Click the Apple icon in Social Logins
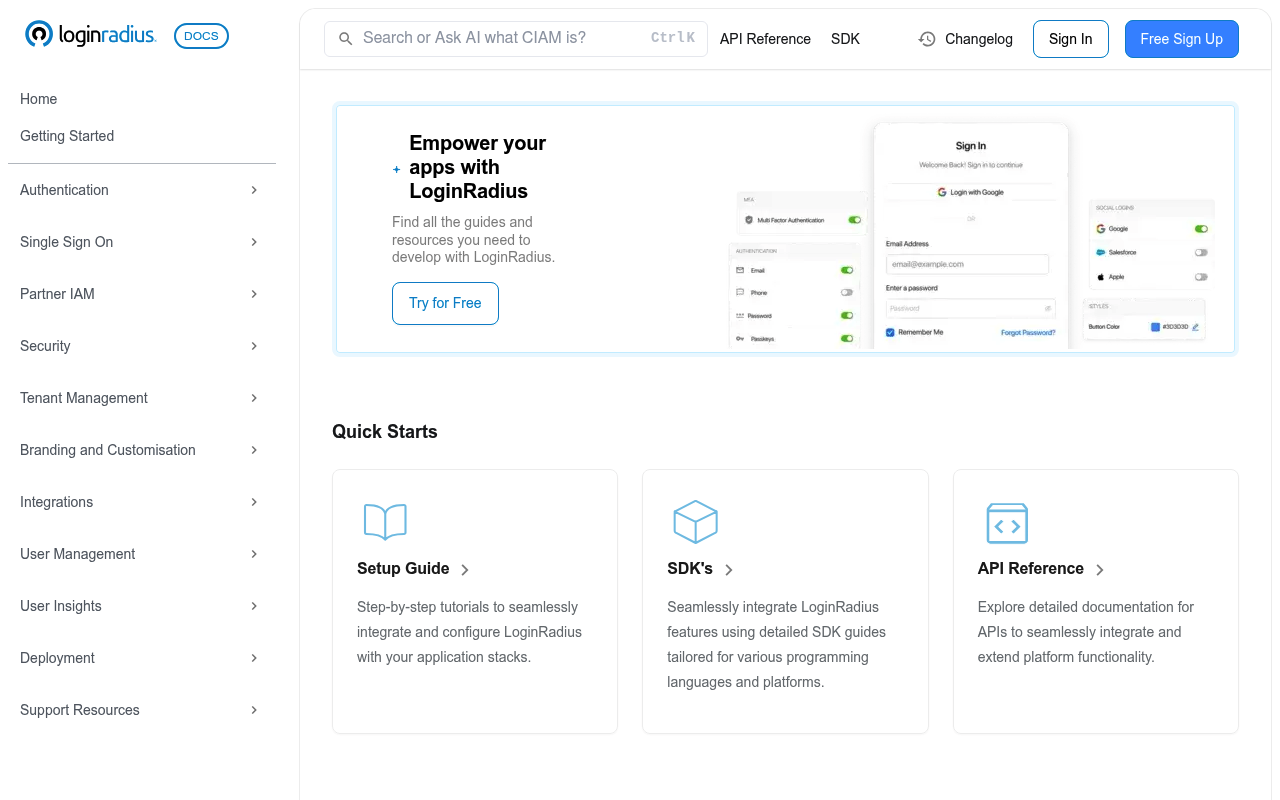The image size is (1280, 800). 1101,277
